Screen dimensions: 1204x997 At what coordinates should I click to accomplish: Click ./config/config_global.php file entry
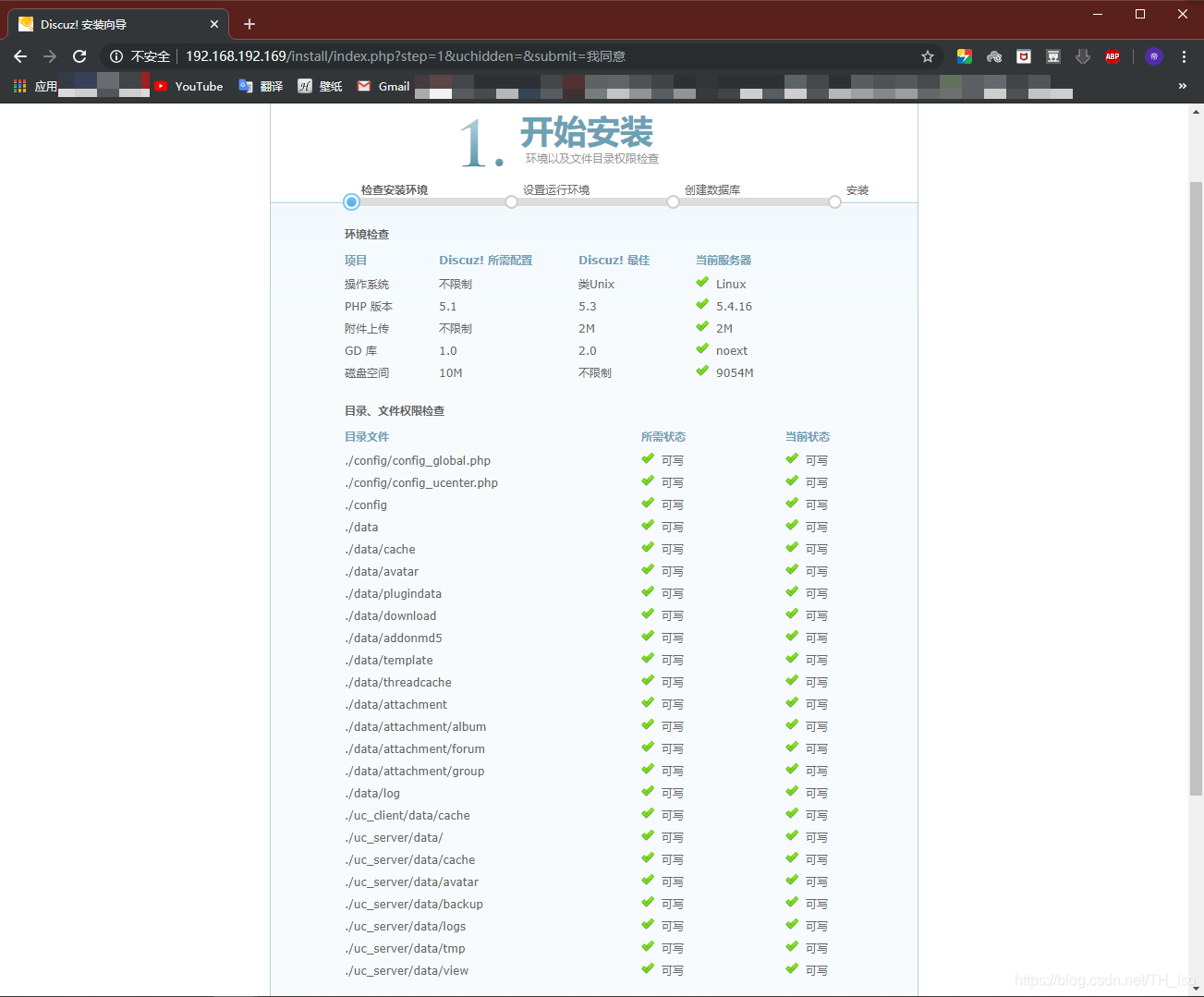[418, 461]
